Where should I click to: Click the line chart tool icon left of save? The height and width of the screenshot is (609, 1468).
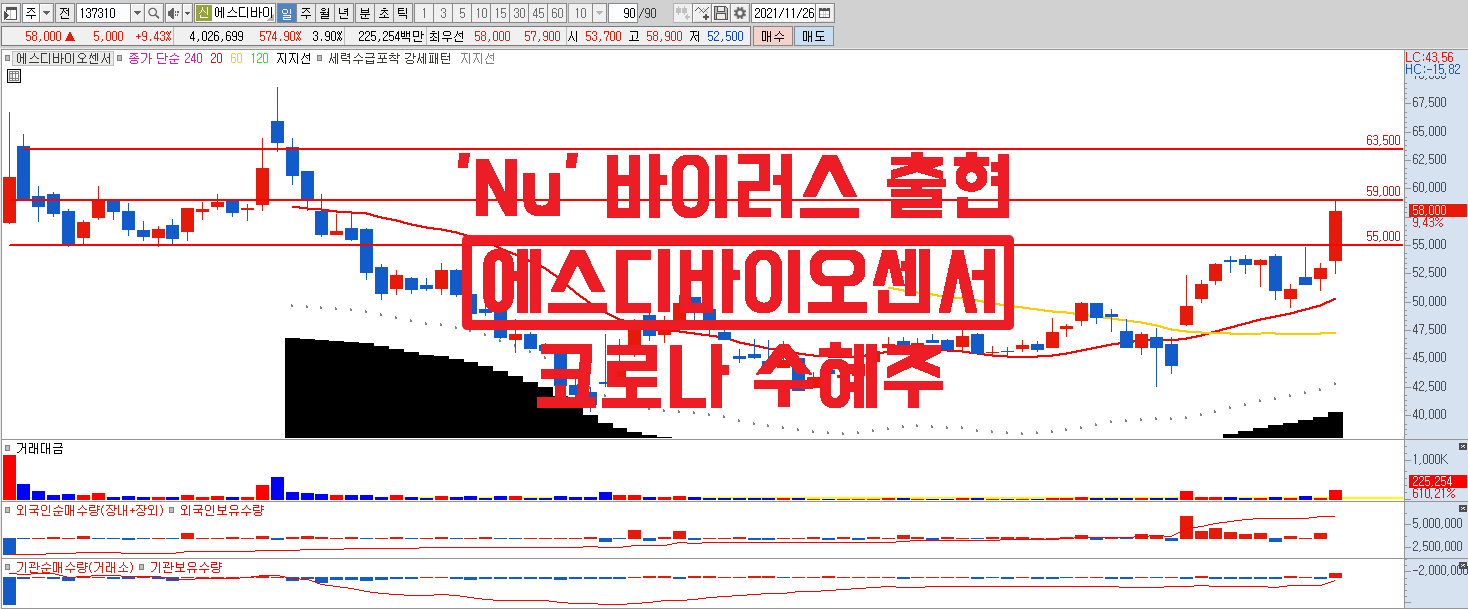pos(701,13)
